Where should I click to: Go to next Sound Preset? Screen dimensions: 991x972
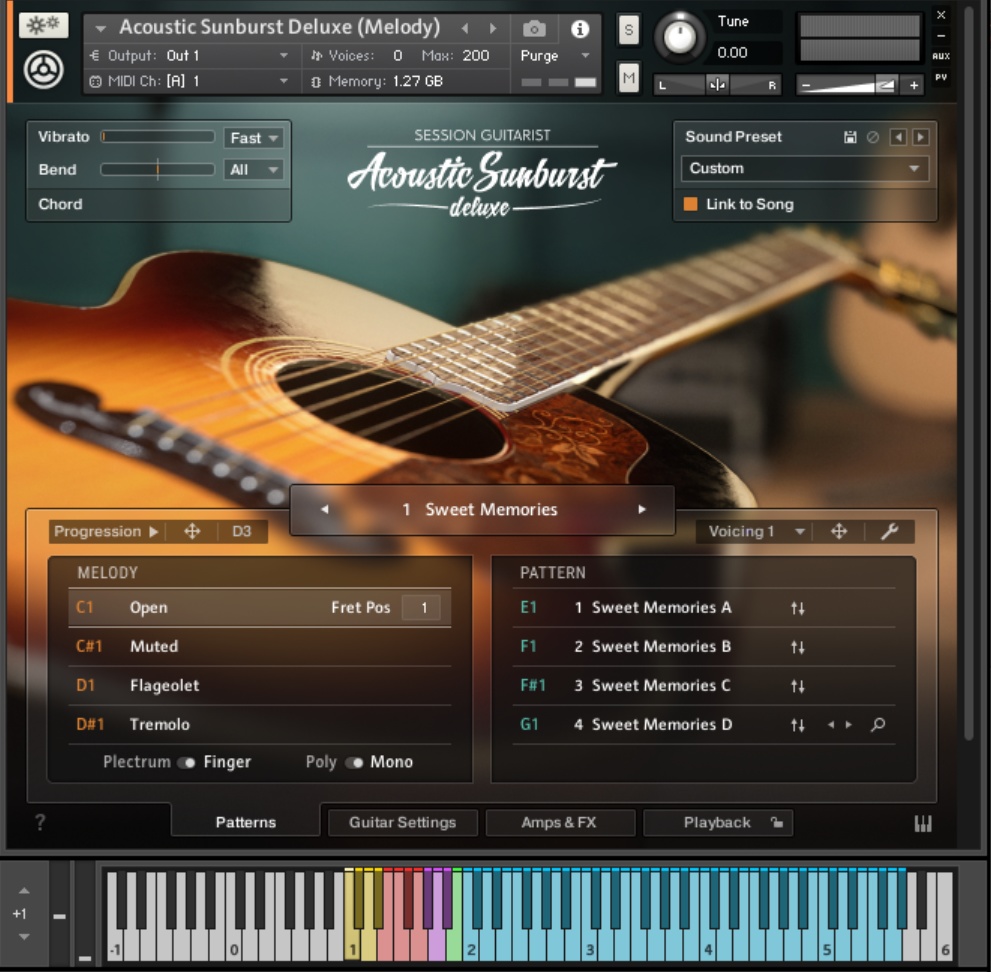click(921, 137)
